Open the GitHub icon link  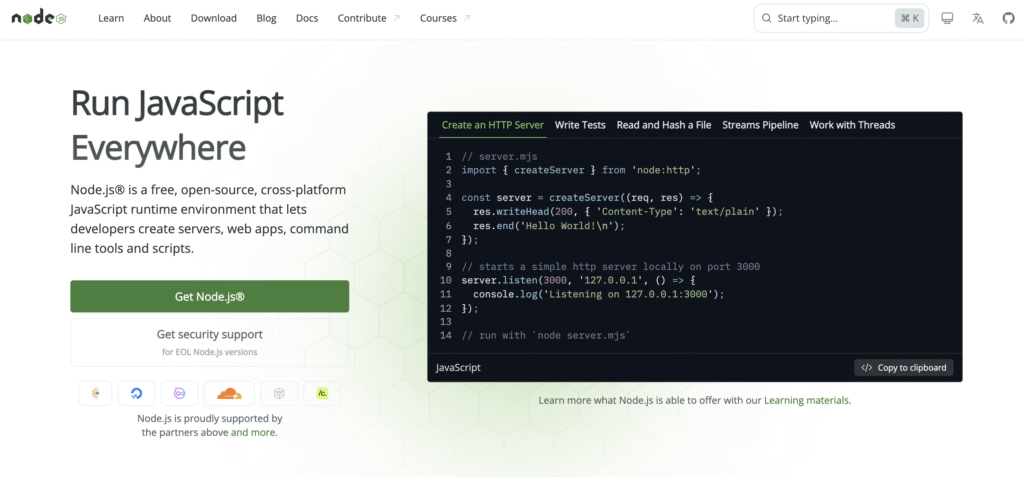[x=1008, y=18]
